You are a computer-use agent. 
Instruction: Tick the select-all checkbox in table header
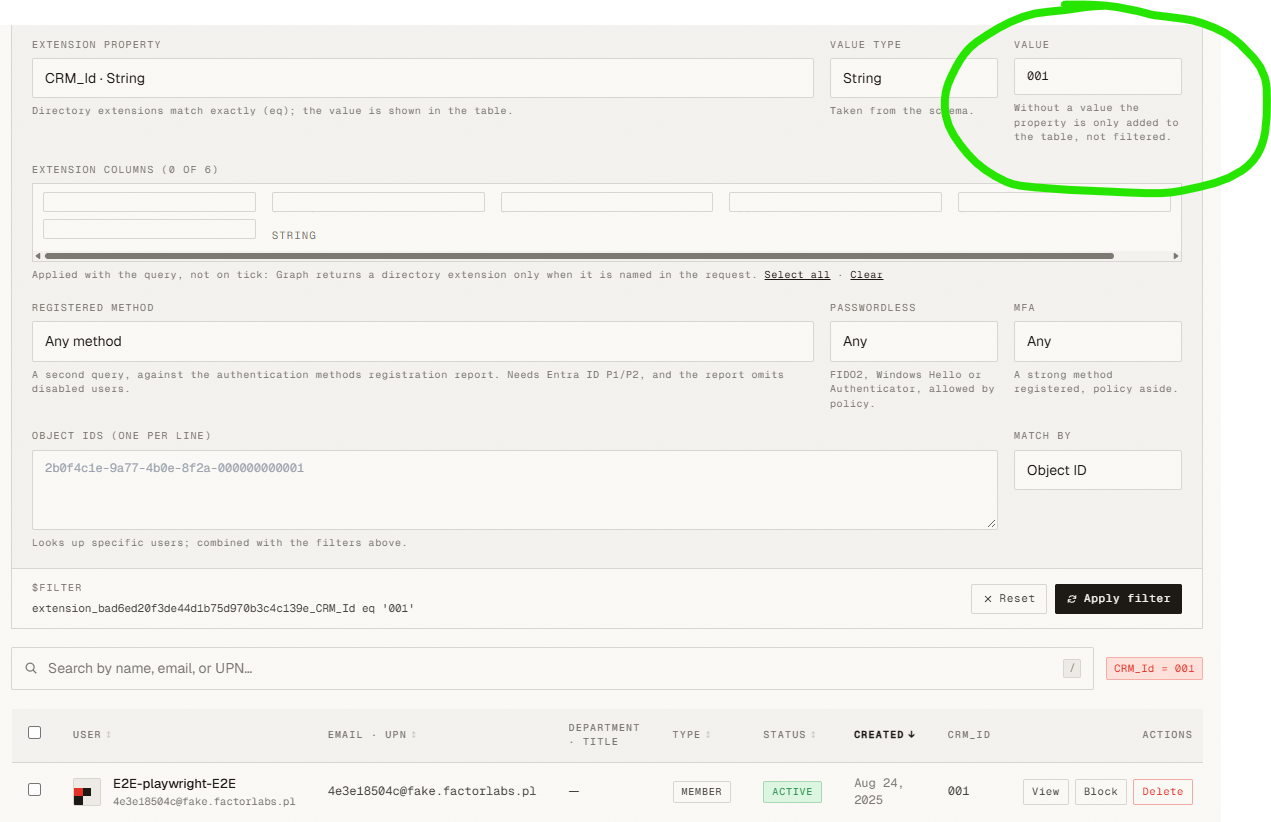tap(35, 733)
